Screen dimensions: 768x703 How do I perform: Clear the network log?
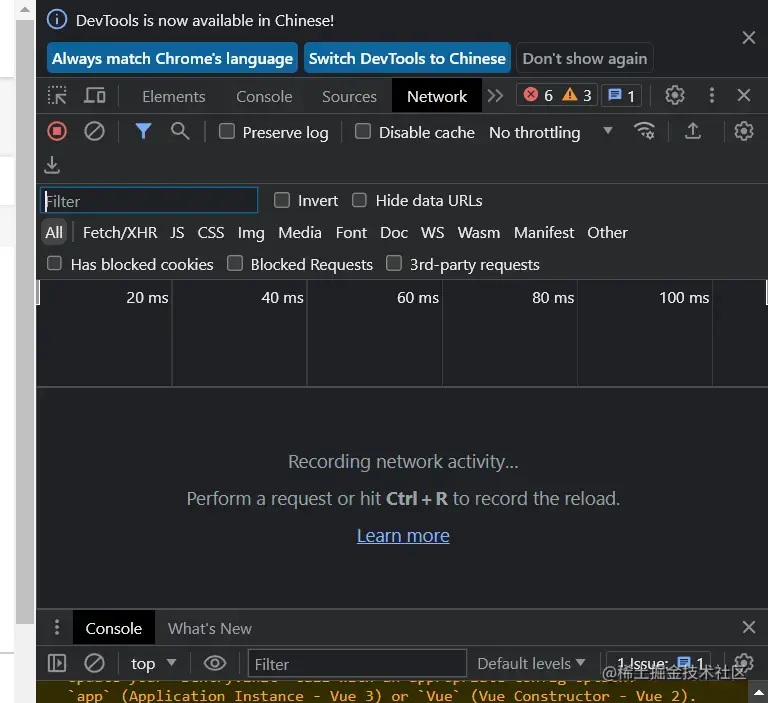[94, 131]
